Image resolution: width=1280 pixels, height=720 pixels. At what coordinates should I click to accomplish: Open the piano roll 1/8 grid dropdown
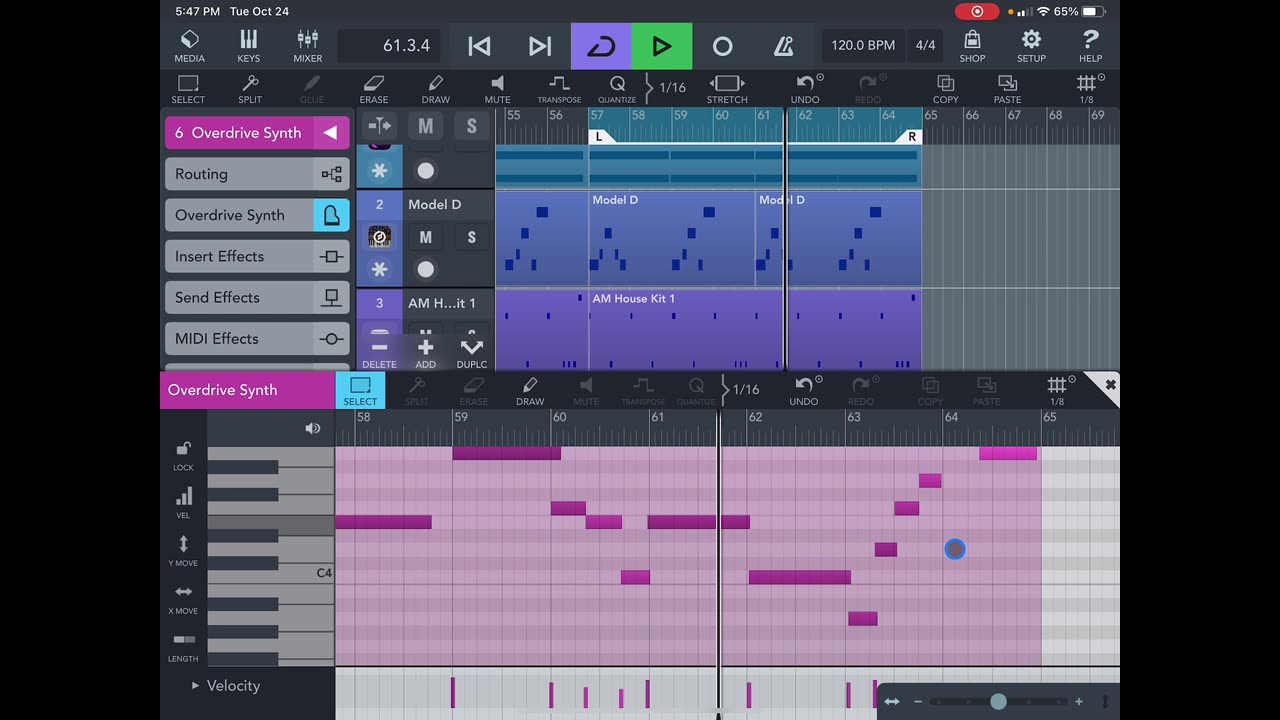pyautogui.click(x=1057, y=390)
